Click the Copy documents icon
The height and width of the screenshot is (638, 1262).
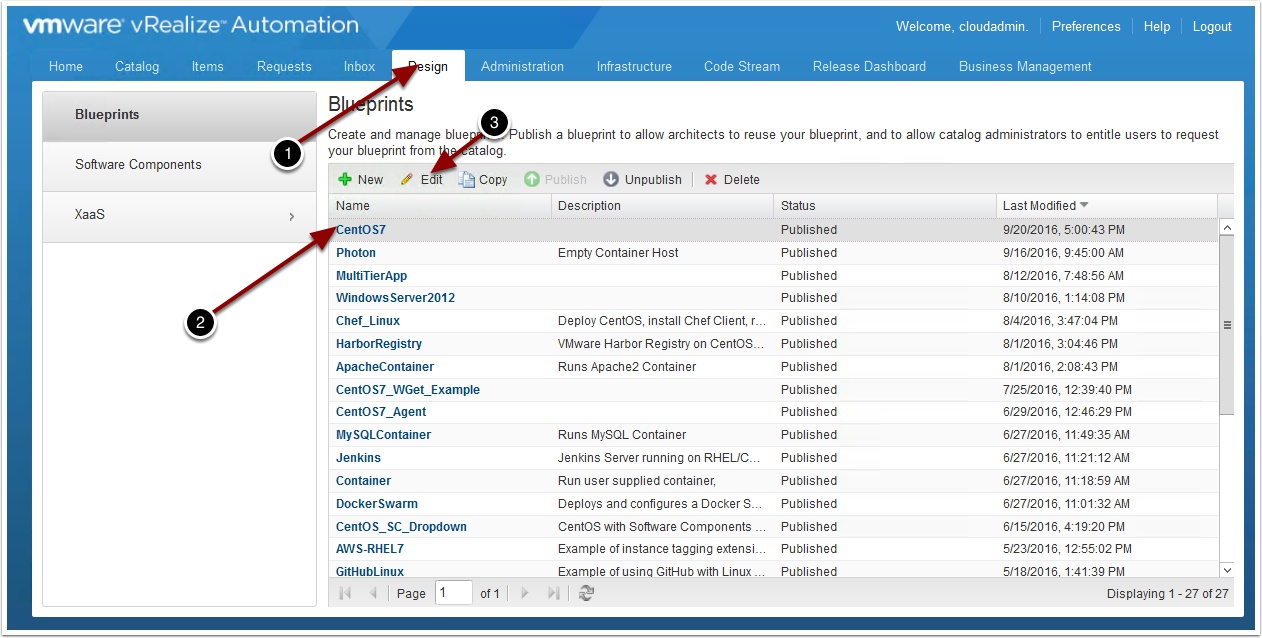pyautogui.click(x=466, y=180)
